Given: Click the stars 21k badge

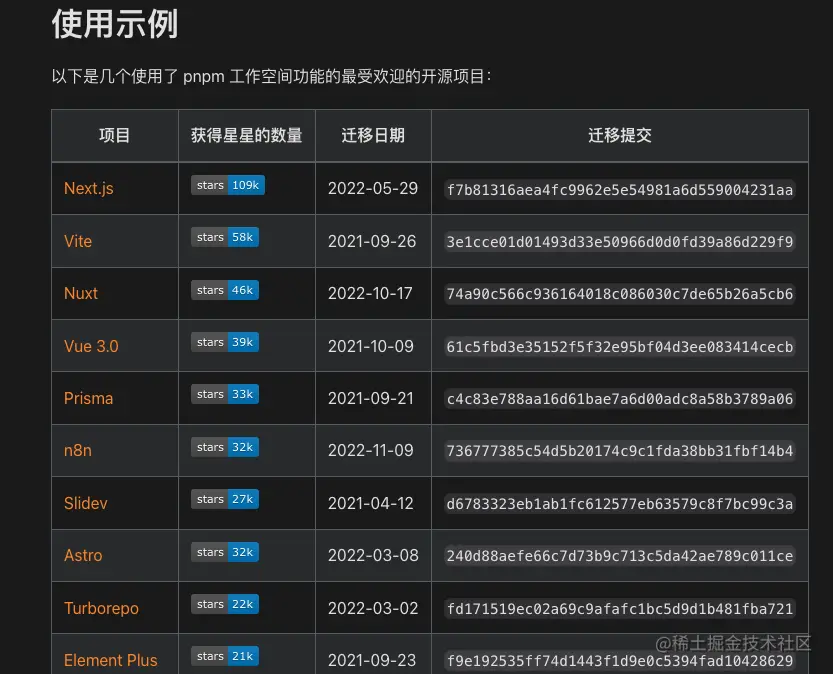Looking at the screenshot, I should click(225, 656).
